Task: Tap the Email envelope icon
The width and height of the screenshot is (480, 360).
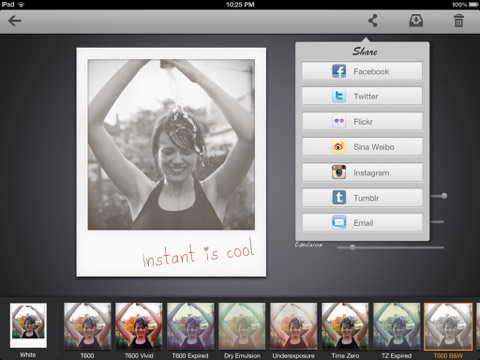Action: (339, 223)
